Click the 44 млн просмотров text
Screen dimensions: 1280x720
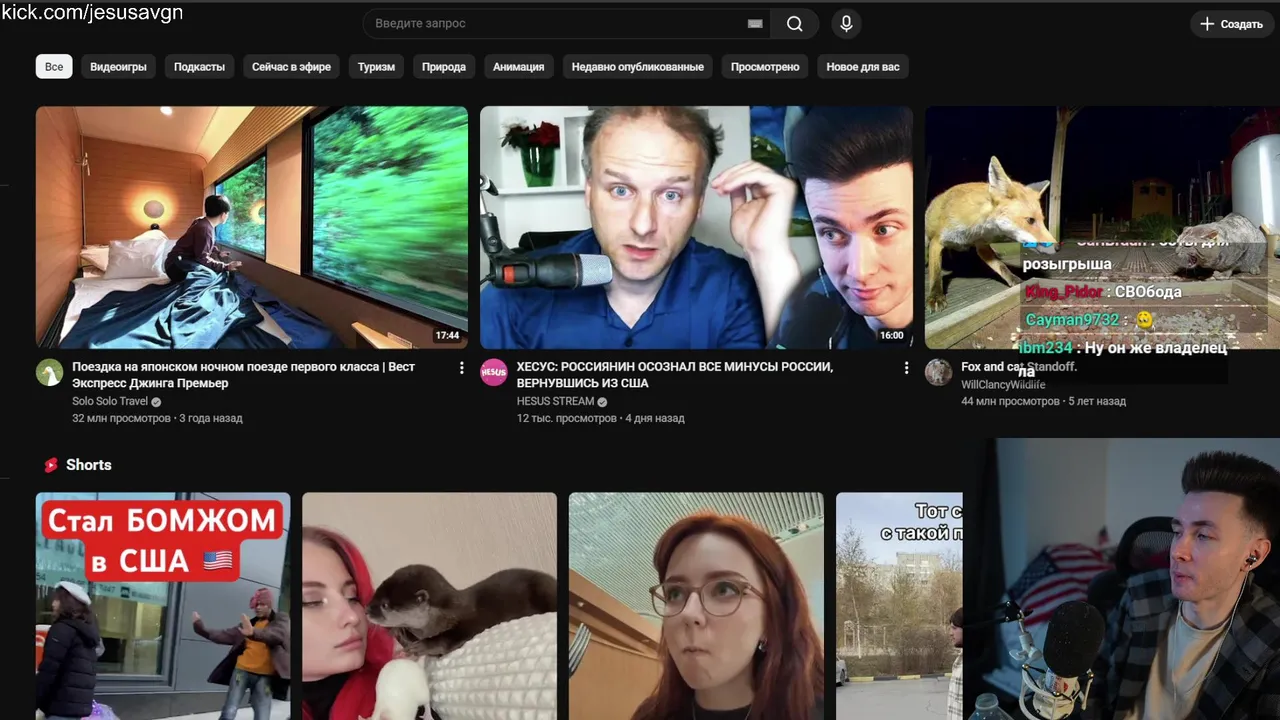[1010, 401]
